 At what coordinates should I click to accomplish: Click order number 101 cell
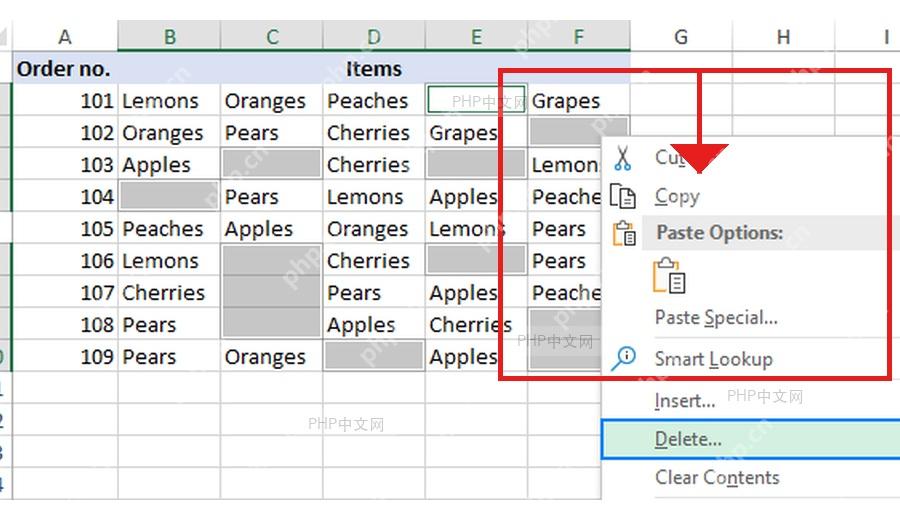pyautogui.click(x=65, y=101)
